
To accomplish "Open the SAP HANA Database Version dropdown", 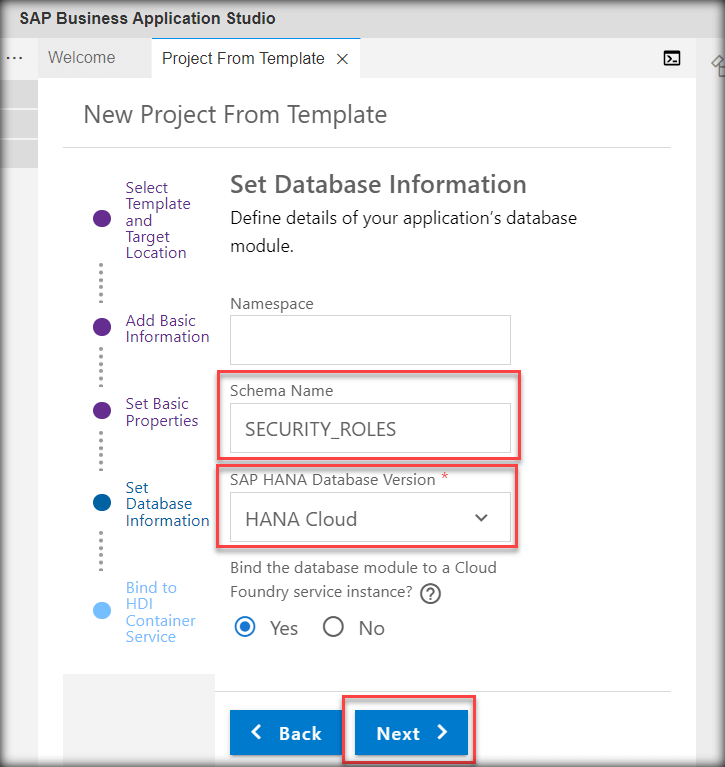I will click(370, 518).
